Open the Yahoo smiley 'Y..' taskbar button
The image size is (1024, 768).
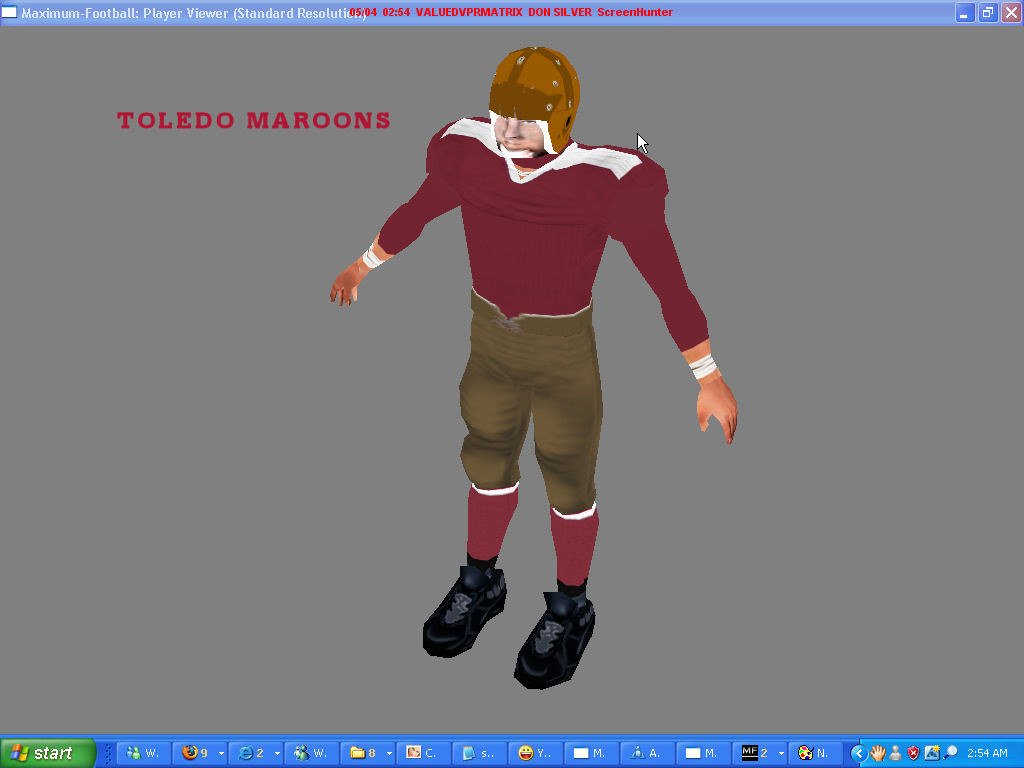(x=536, y=753)
